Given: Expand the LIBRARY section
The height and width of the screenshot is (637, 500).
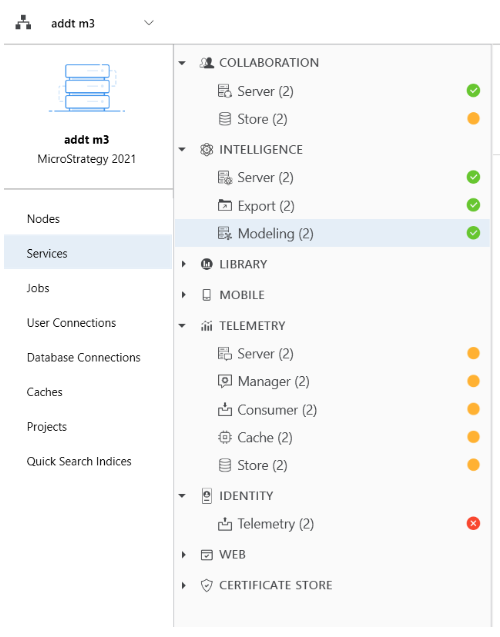Looking at the screenshot, I should pyautogui.click(x=184, y=264).
